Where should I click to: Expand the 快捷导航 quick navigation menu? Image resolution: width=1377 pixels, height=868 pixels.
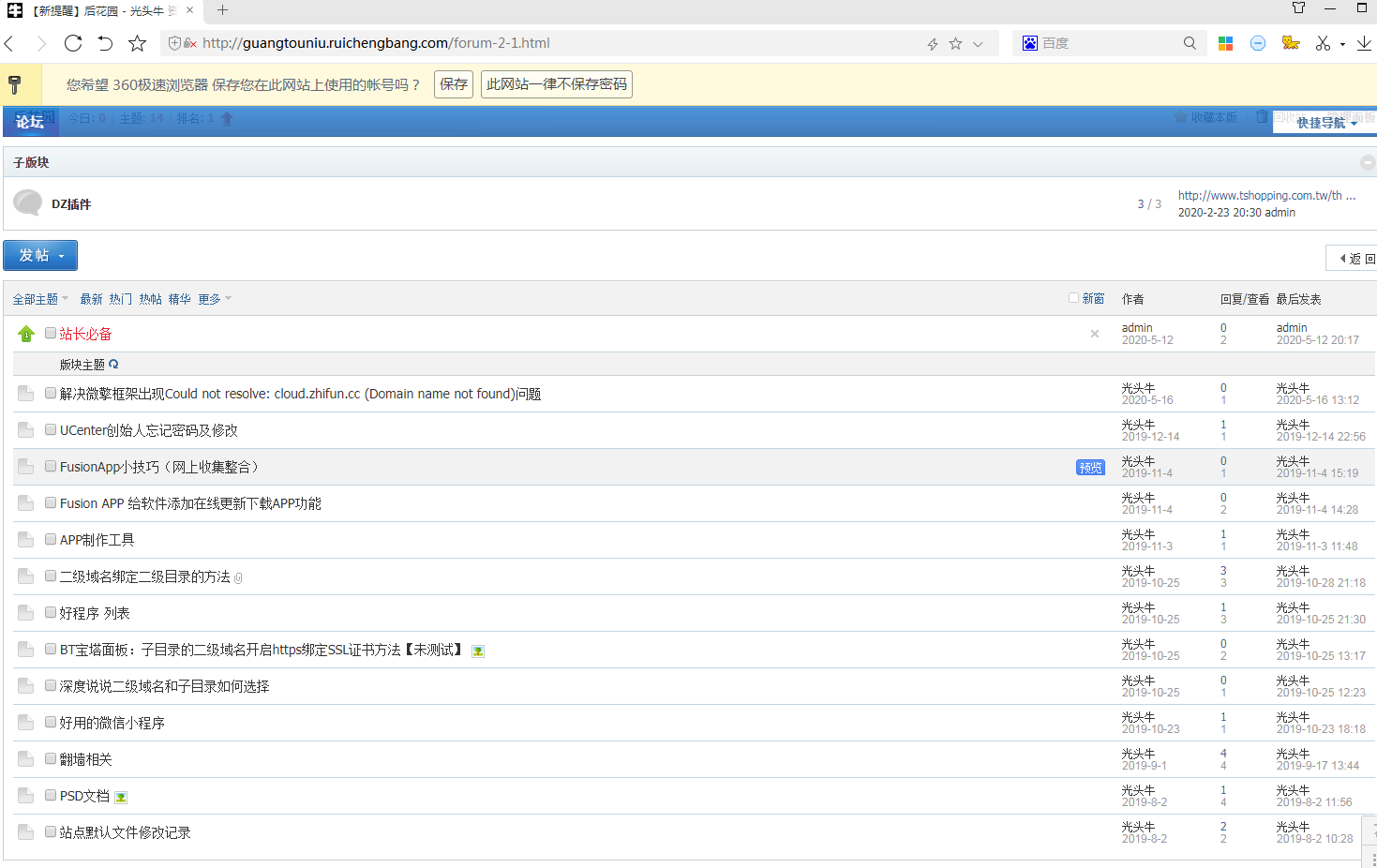(x=1326, y=123)
